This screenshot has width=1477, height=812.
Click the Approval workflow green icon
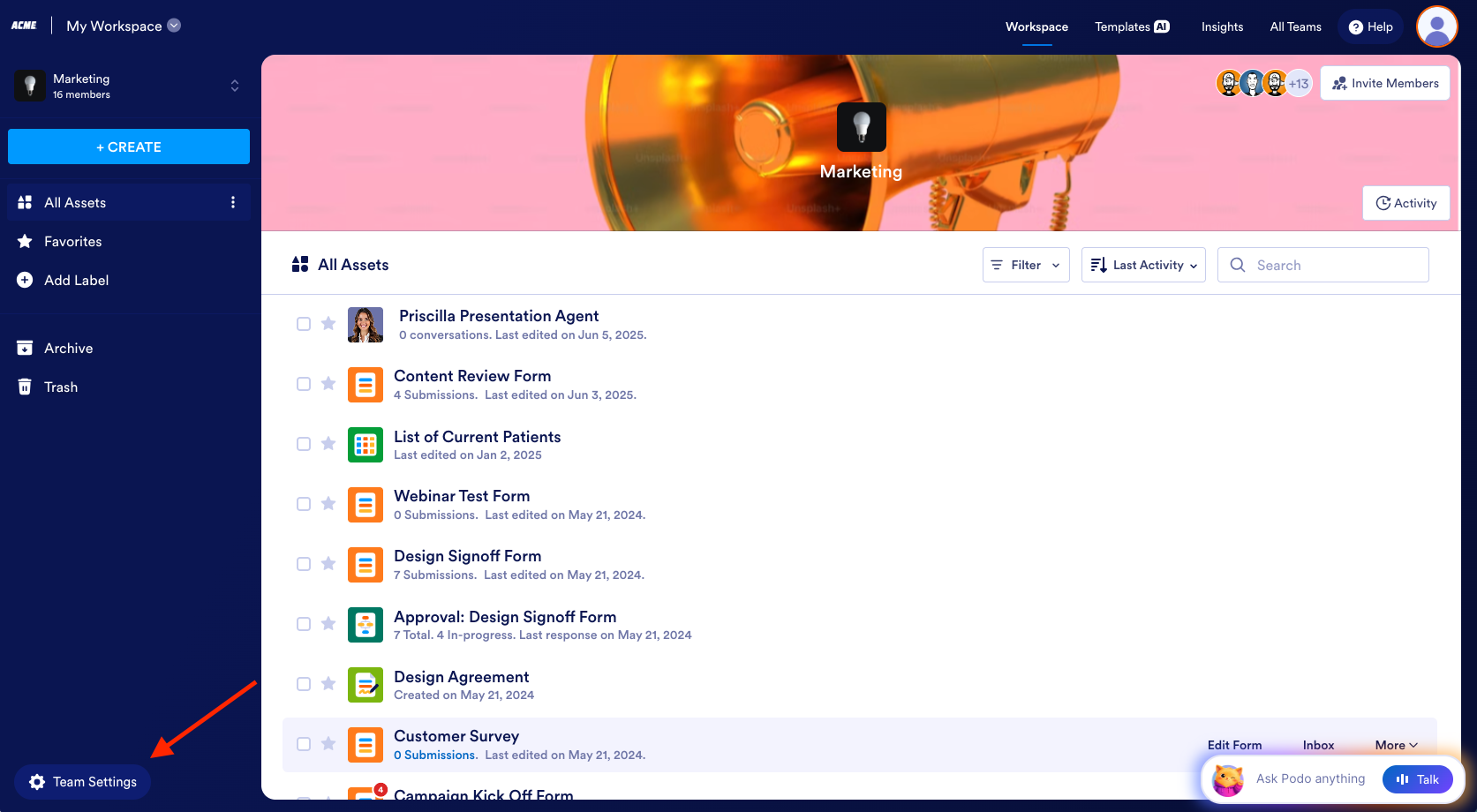(365, 625)
